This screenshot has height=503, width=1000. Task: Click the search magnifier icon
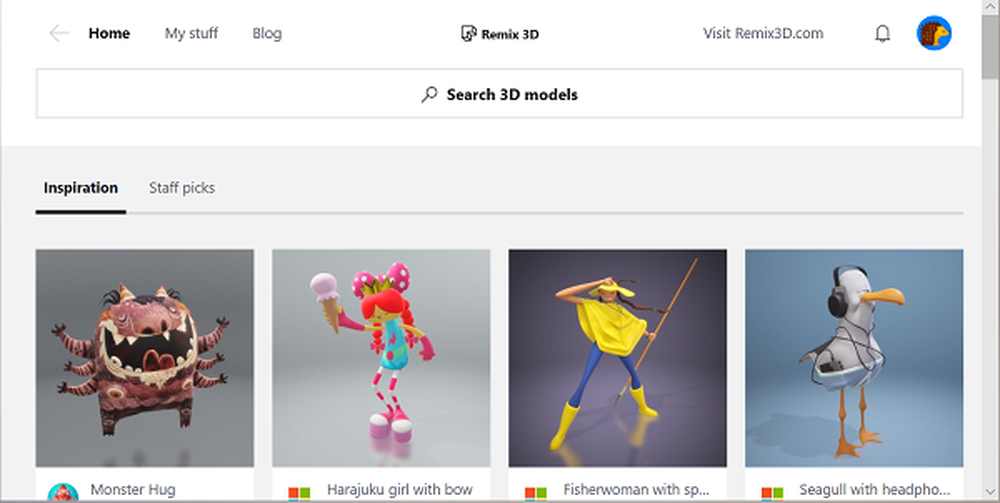[429, 95]
